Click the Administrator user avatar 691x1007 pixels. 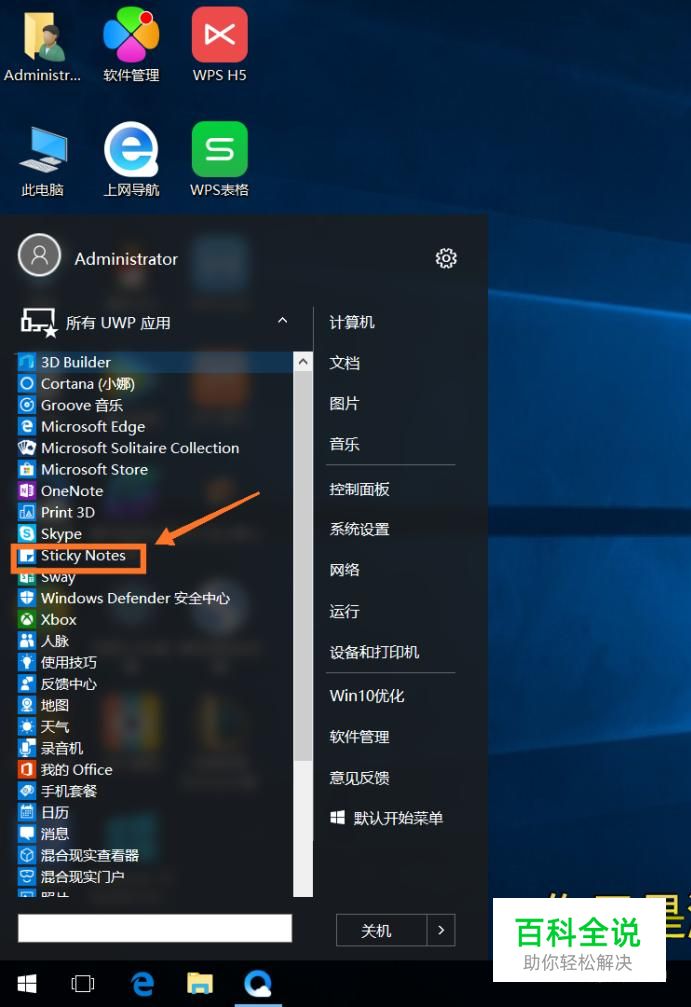pos(39,255)
